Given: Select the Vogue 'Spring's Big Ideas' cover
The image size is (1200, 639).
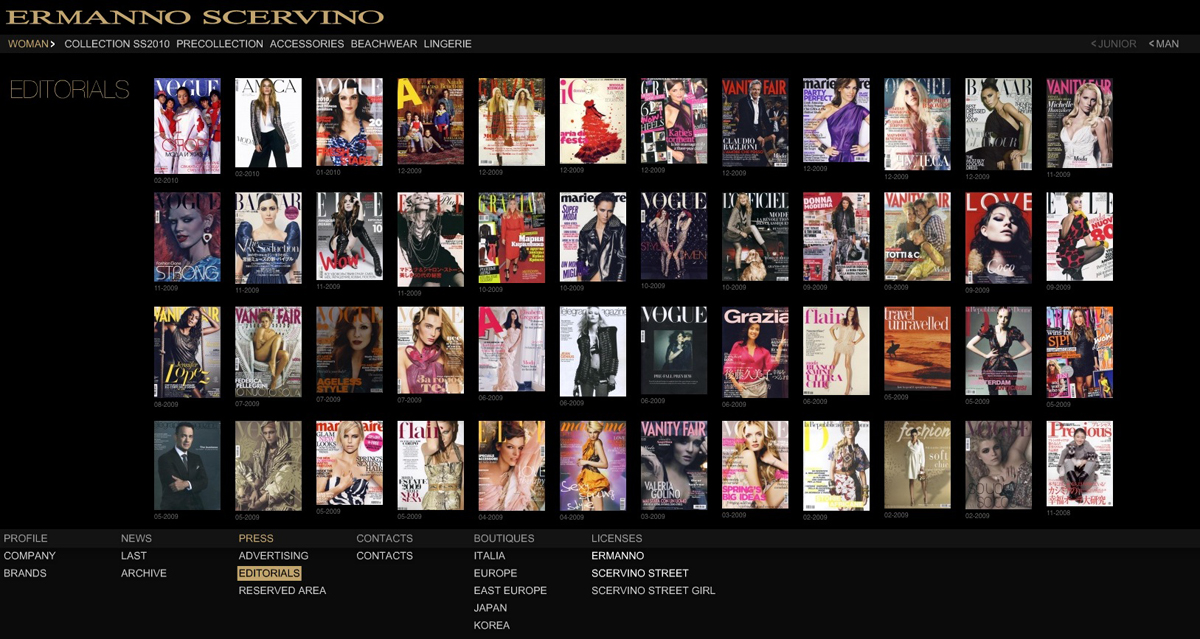Looking at the screenshot, I should [755, 465].
